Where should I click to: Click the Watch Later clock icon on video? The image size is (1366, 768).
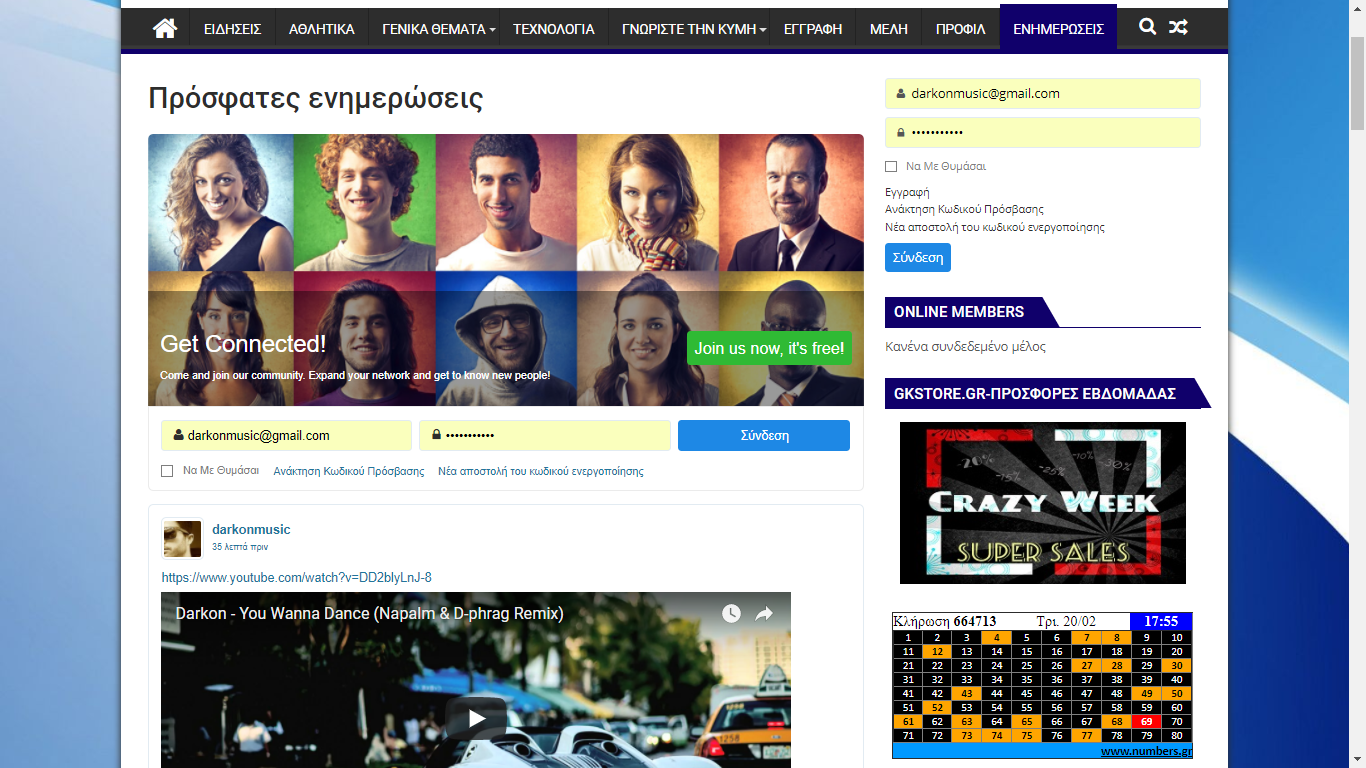tap(731, 613)
